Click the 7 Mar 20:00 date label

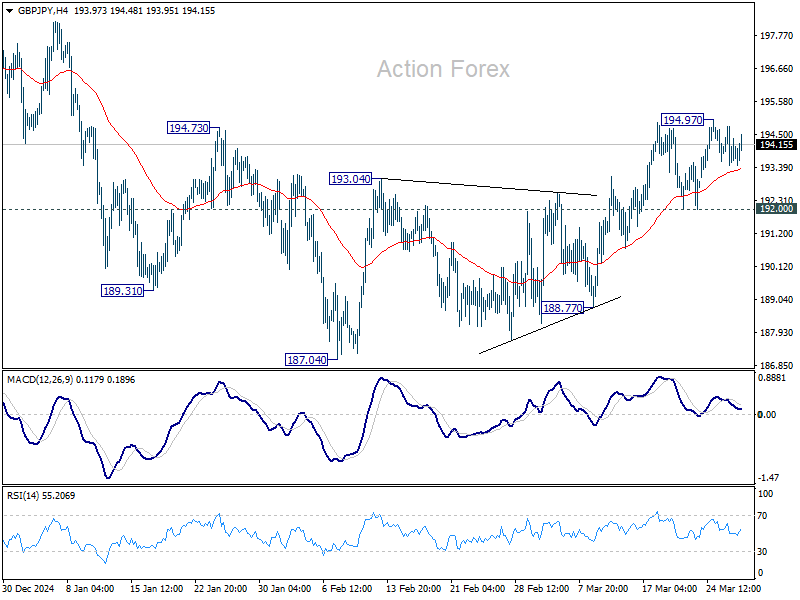pyautogui.click(x=603, y=588)
